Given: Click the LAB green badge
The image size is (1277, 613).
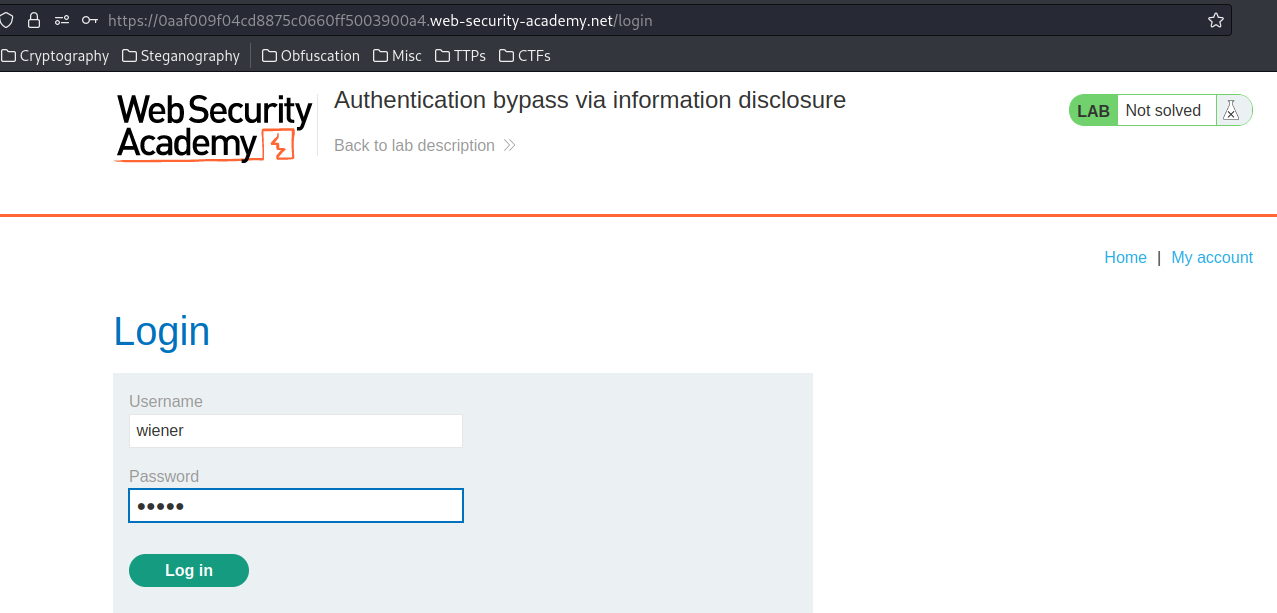Looking at the screenshot, I should click(1093, 111).
